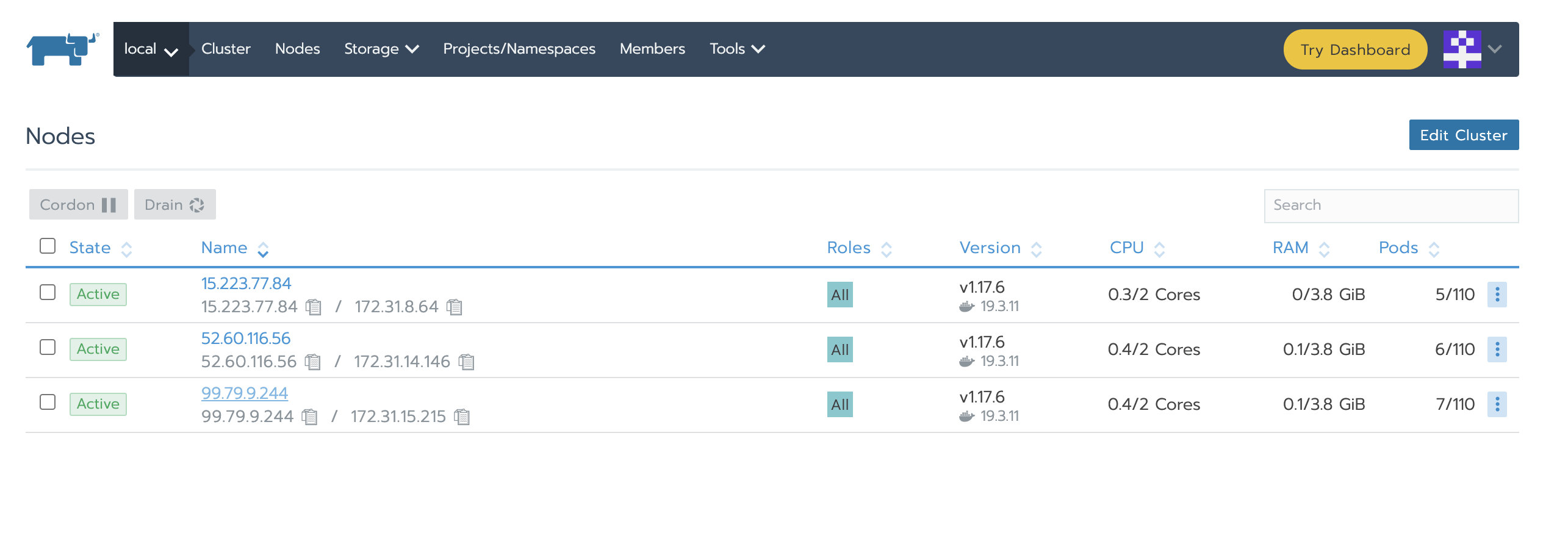Viewport: 1568px width, 555px height.
Task: Sort nodes by State column
Action: 101,248
